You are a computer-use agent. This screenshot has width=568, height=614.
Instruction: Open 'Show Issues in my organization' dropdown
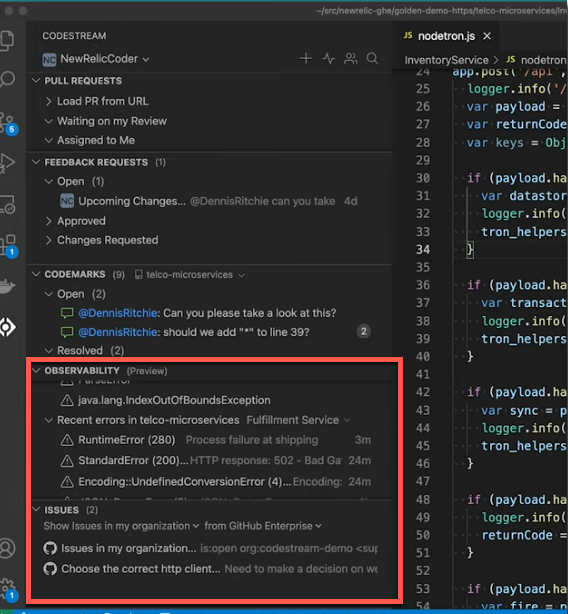point(121,526)
